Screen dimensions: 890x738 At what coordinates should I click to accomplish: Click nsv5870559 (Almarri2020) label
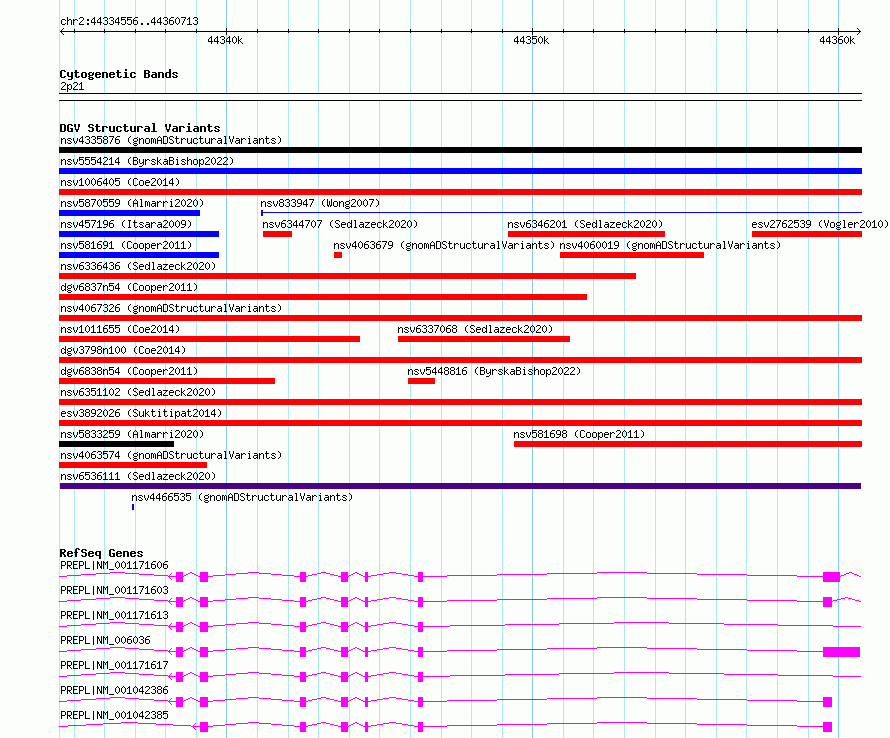pyautogui.click(x=132, y=203)
